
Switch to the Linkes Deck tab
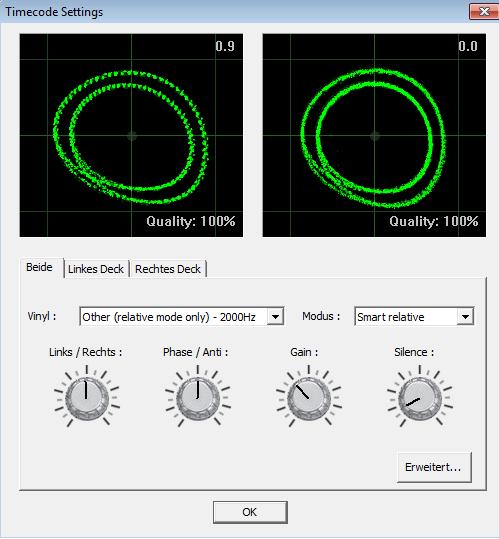tap(96, 269)
